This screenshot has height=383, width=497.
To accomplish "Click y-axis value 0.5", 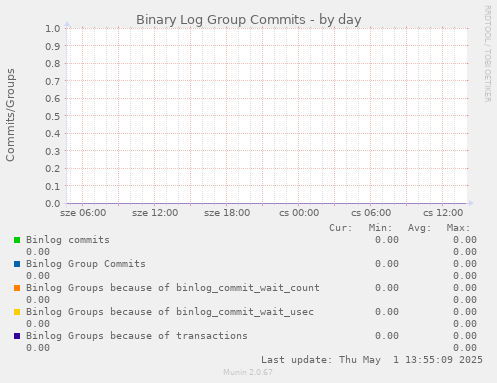I will pos(53,116).
